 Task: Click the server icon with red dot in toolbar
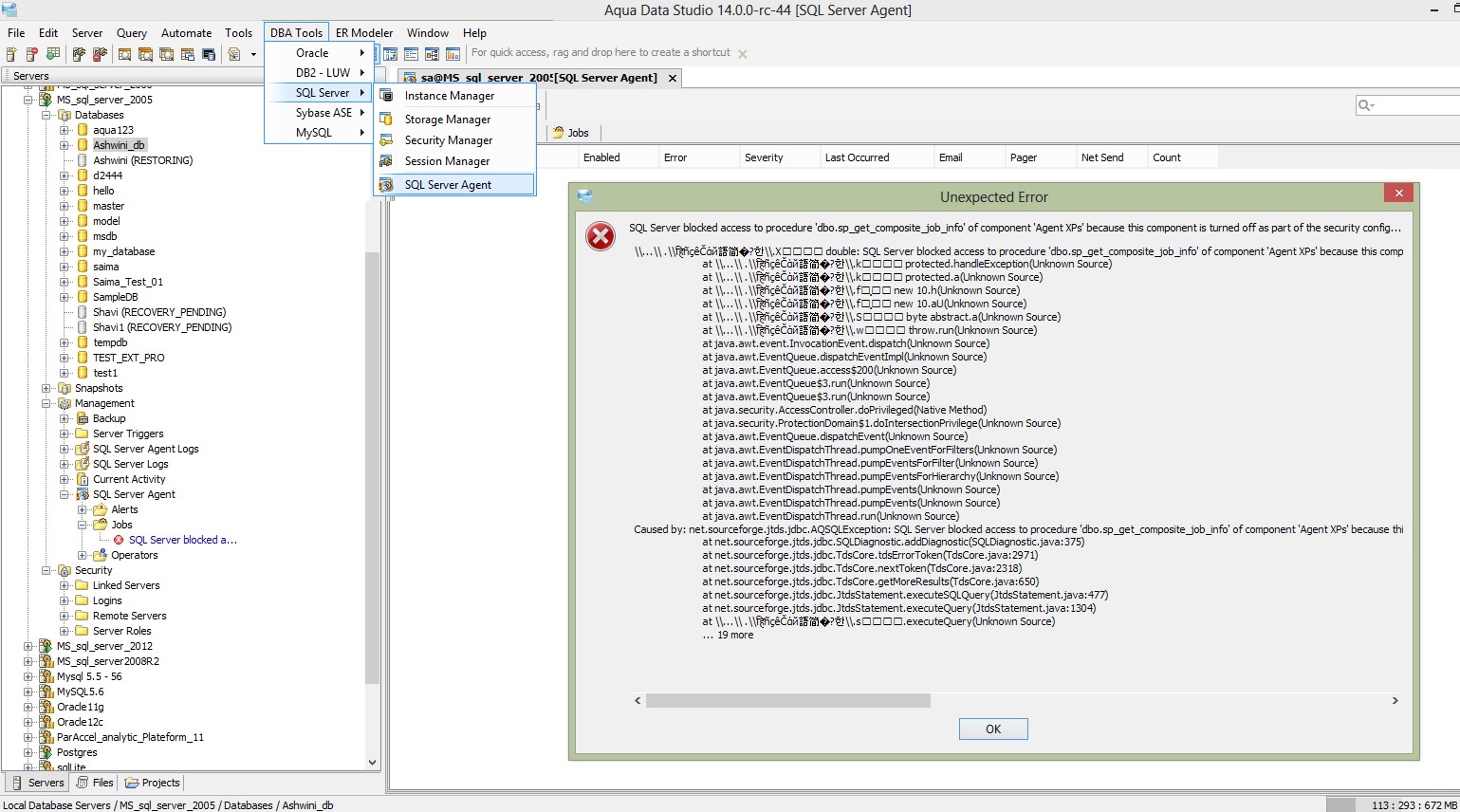point(32,54)
